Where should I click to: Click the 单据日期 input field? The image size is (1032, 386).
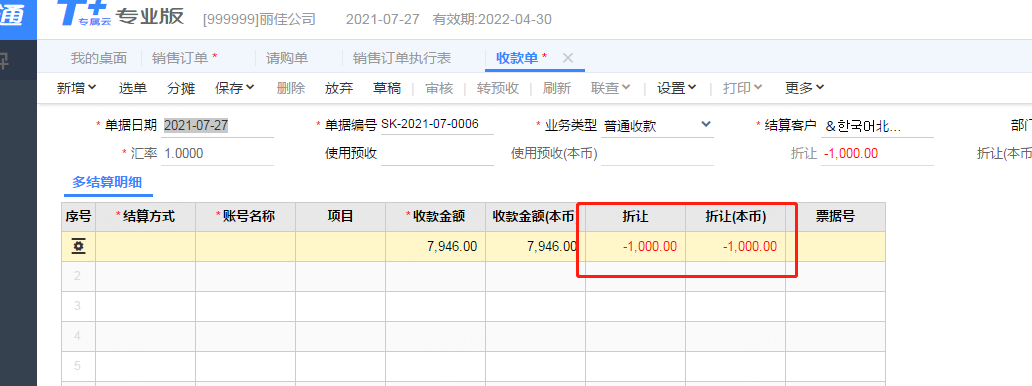click(218, 125)
